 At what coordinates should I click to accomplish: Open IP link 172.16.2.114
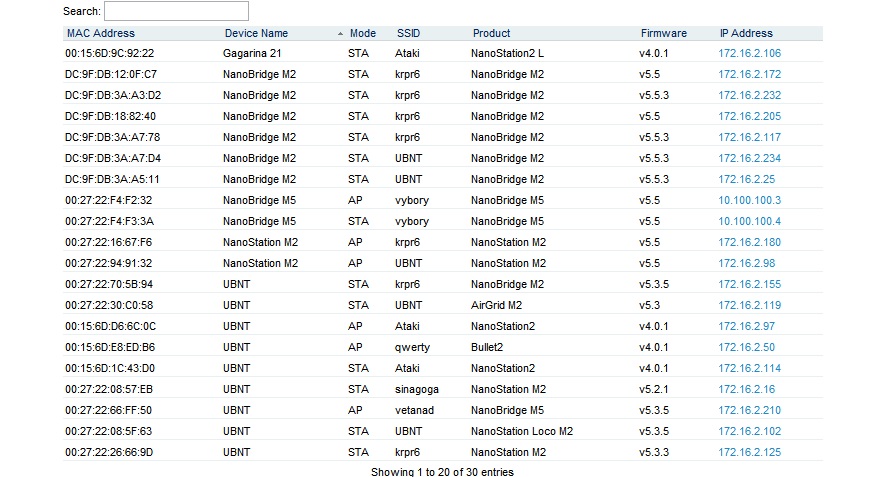click(749, 368)
